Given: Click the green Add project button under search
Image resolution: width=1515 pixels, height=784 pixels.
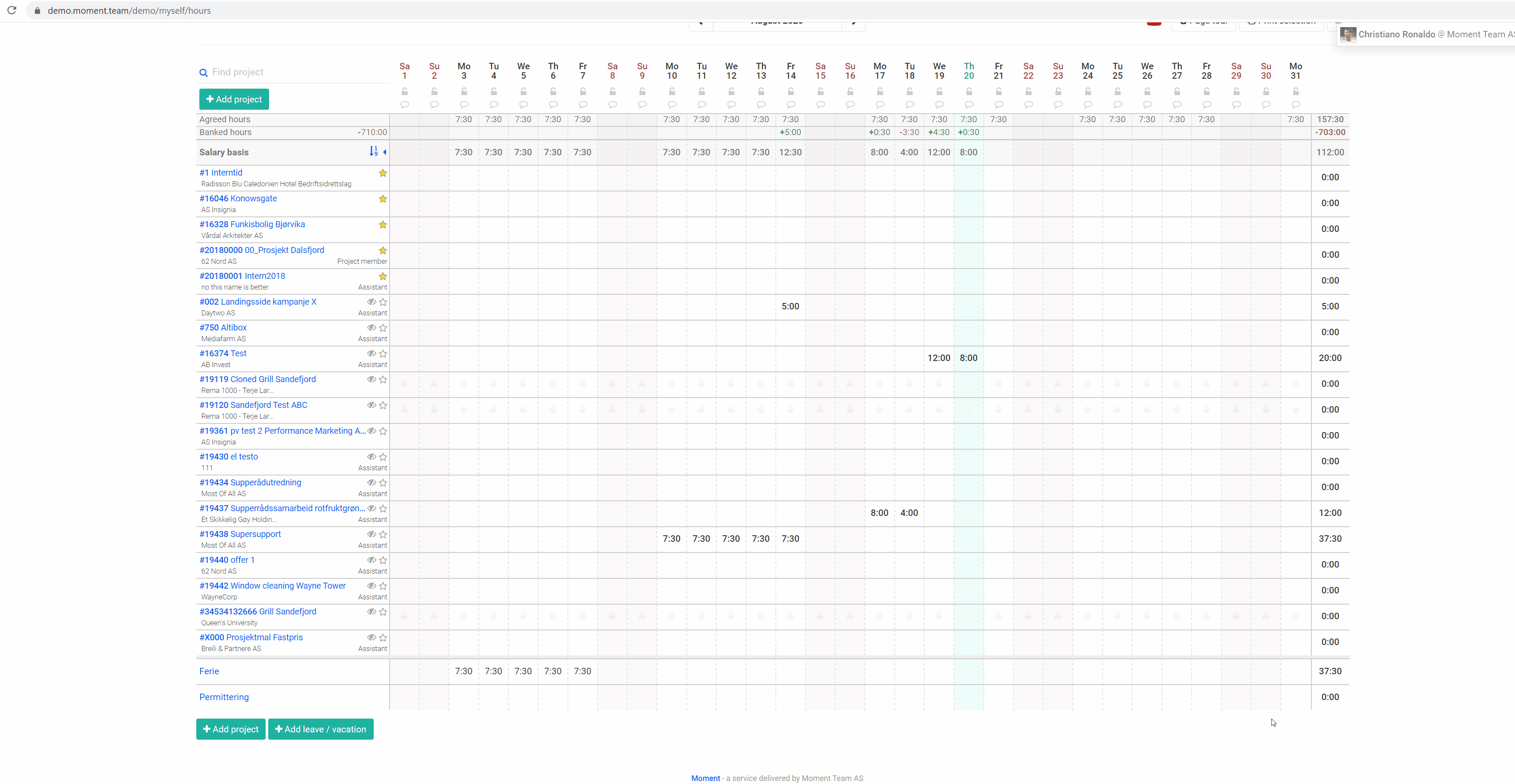Looking at the screenshot, I should click(234, 99).
